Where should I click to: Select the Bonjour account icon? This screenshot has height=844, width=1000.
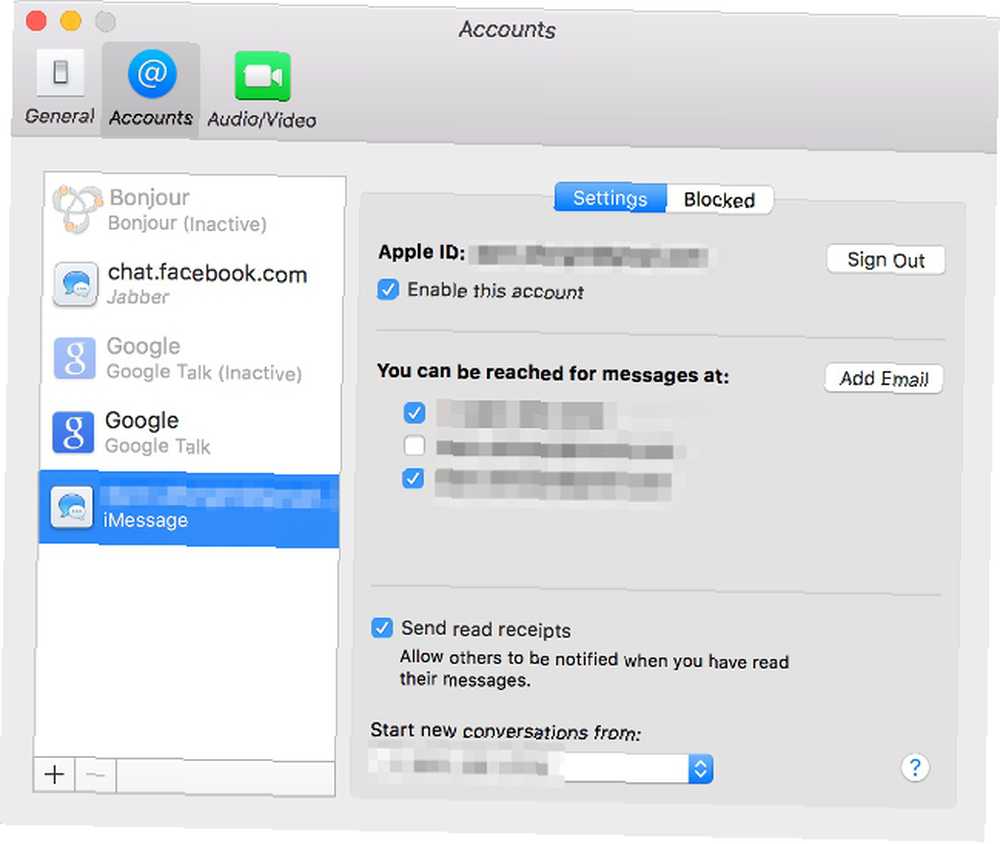[77, 209]
